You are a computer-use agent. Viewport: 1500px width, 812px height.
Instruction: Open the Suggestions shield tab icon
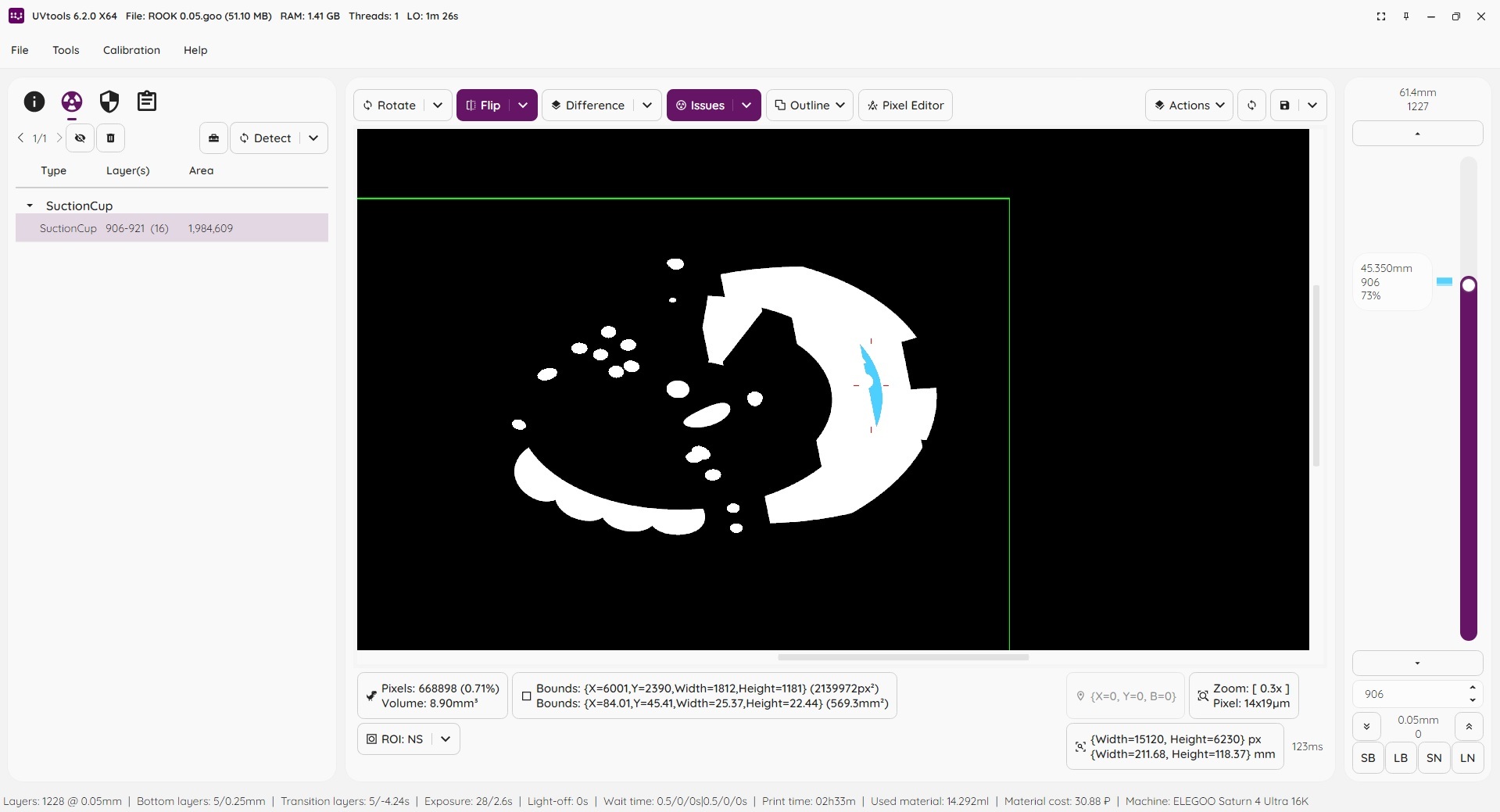[109, 102]
